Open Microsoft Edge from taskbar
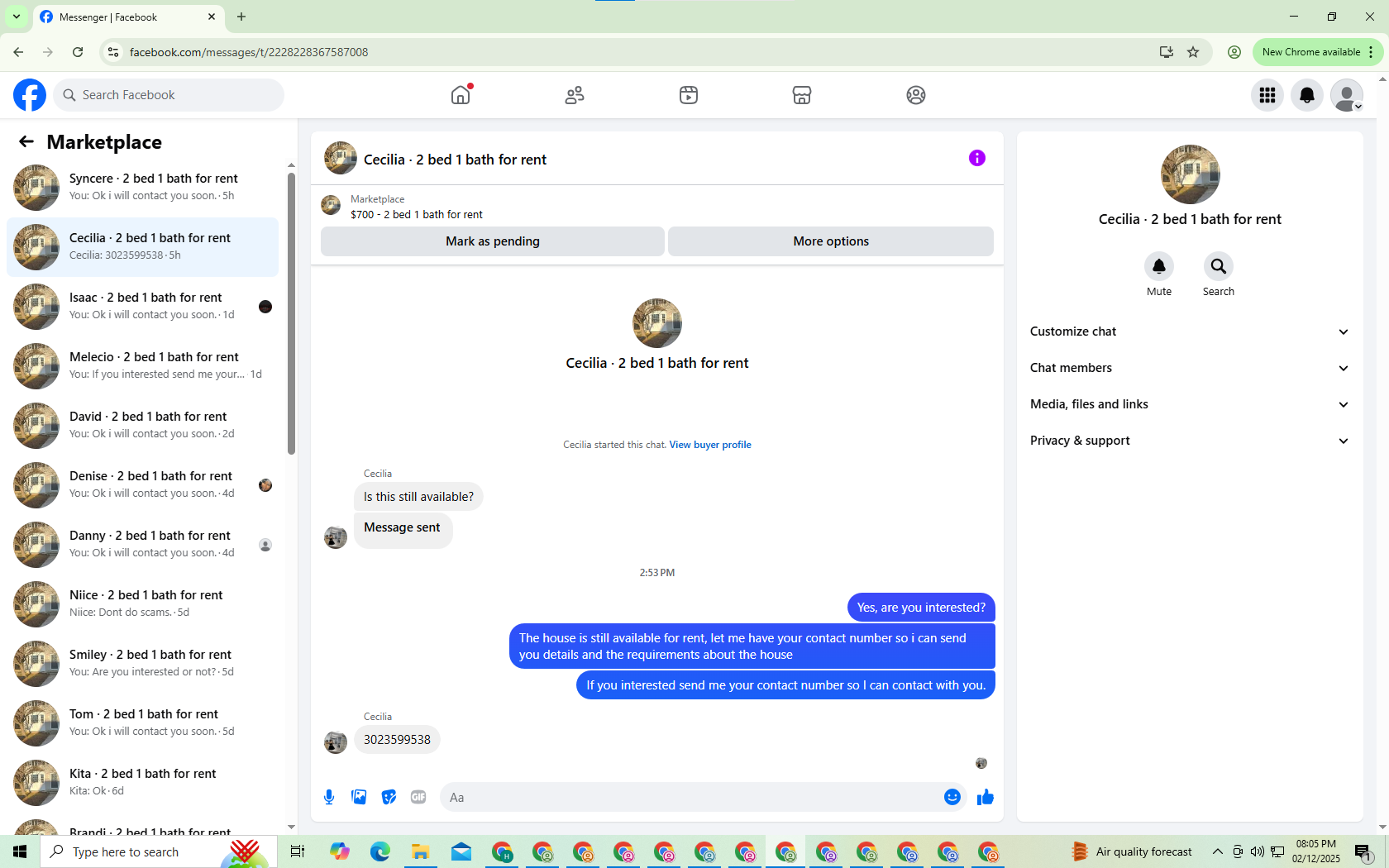This screenshot has width=1389, height=868. coord(380,851)
